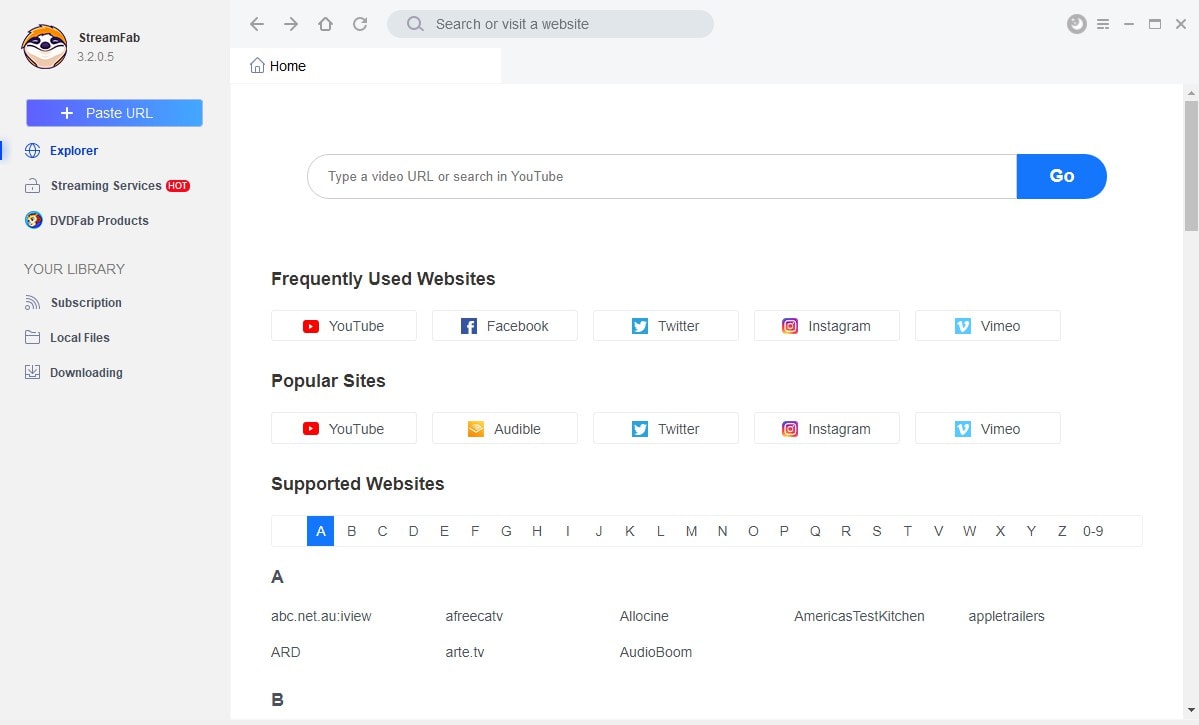
Task: Open the hamburger menu icon
Action: [1103, 24]
